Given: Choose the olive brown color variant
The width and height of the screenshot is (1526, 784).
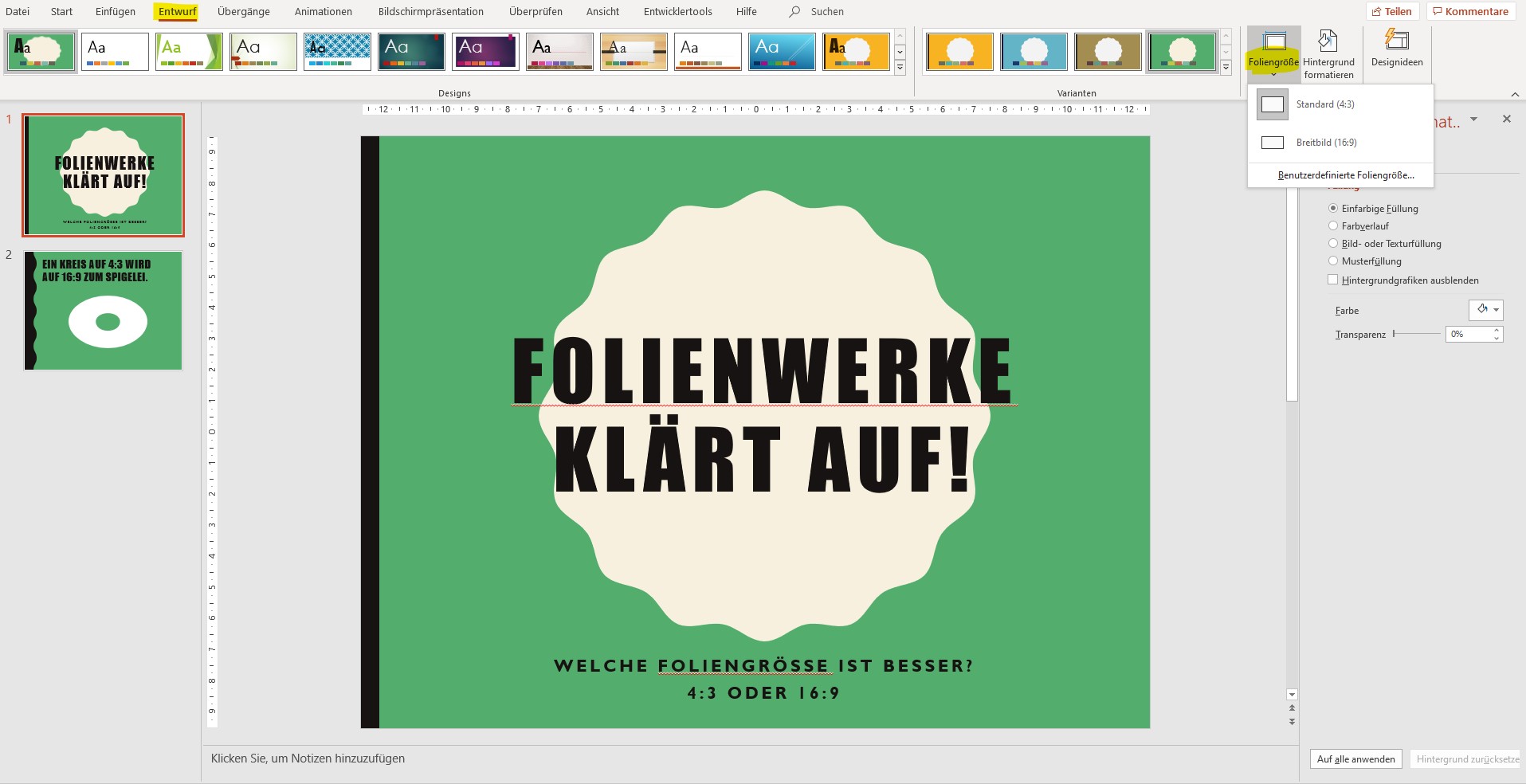Looking at the screenshot, I should [x=1108, y=52].
